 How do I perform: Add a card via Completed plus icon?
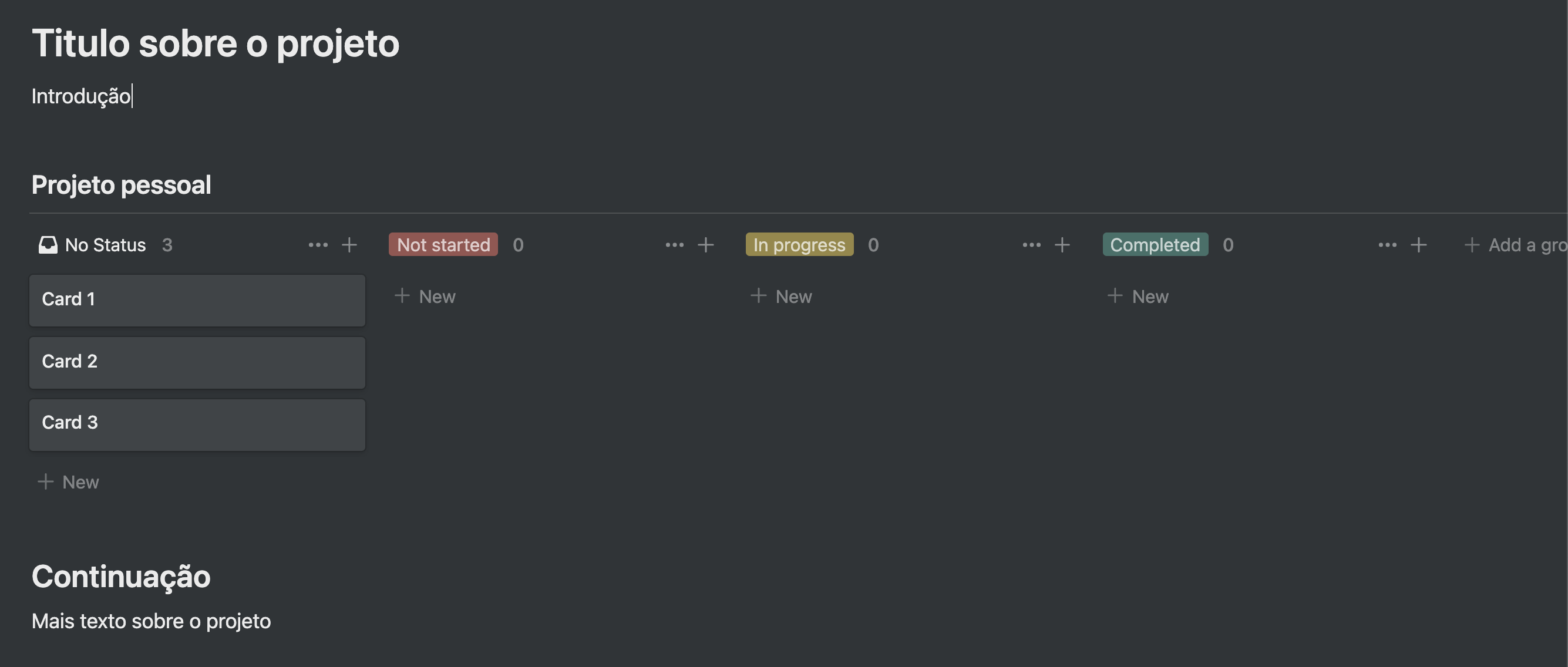tap(1418, 245)
